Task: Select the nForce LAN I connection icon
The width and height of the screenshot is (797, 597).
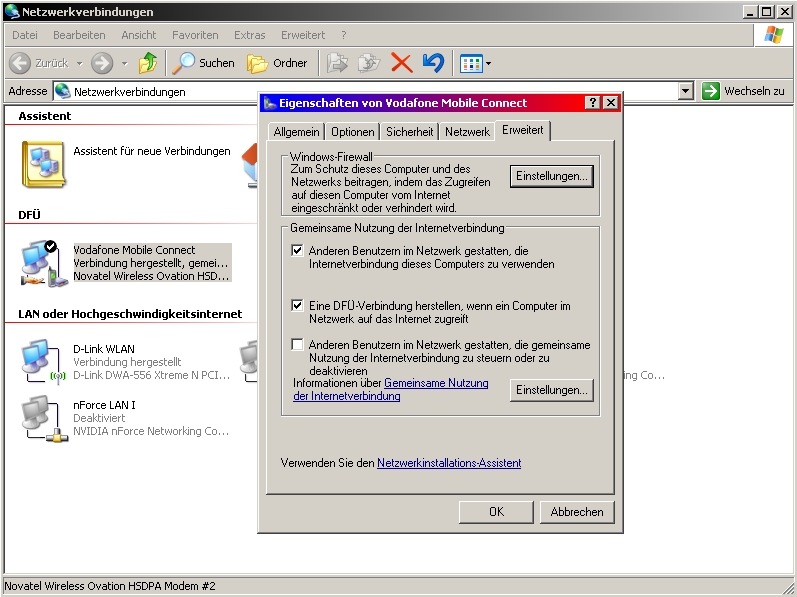Action: [x=44, y=418]
